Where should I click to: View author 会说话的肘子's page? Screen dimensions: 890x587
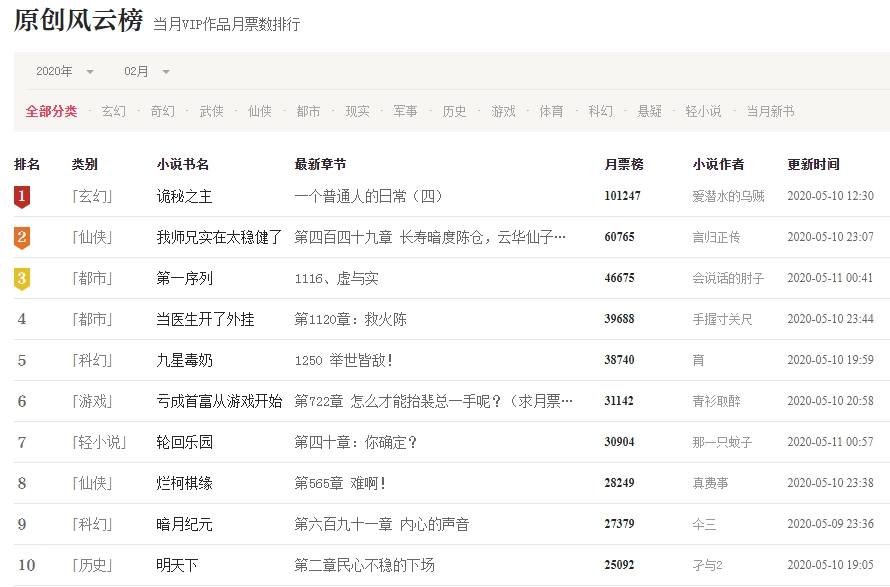pyautogui.click(x=728, y=278)
